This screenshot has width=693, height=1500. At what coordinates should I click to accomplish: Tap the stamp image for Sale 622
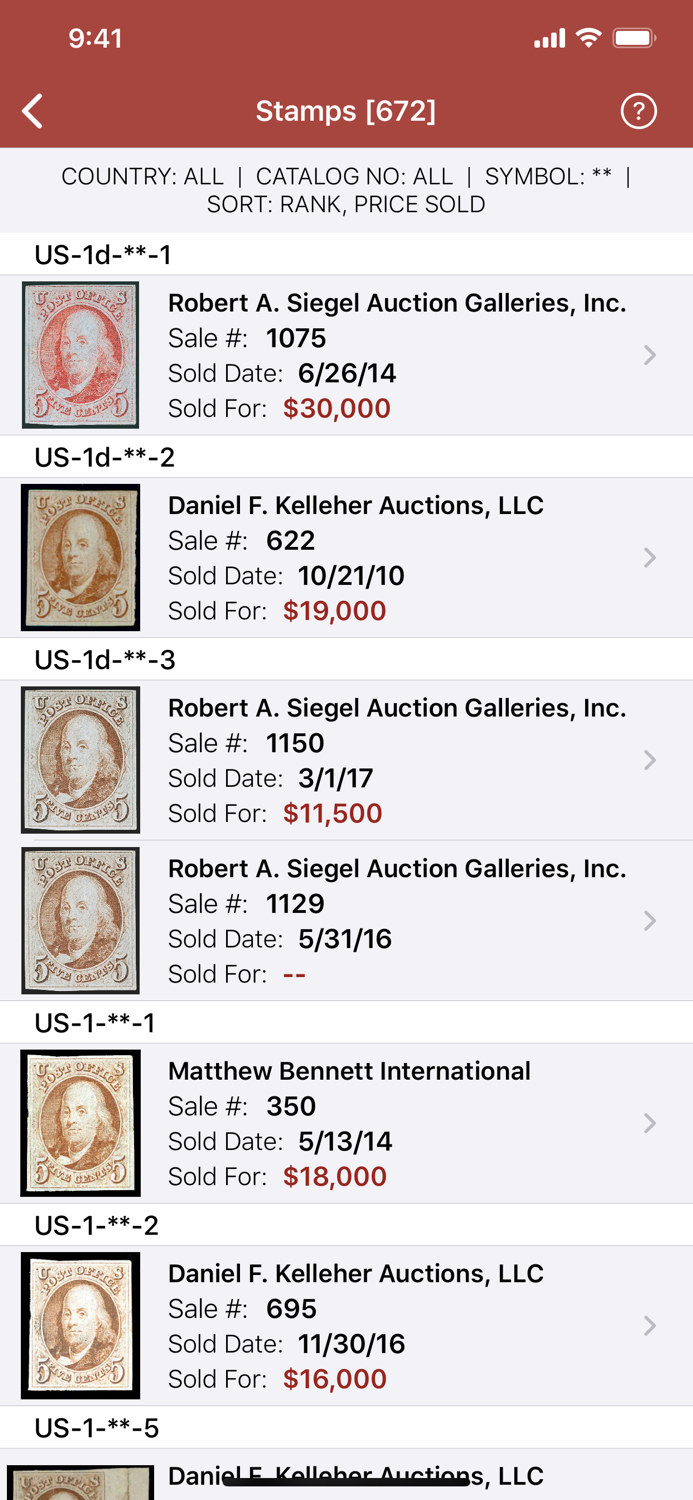point(80,557)
